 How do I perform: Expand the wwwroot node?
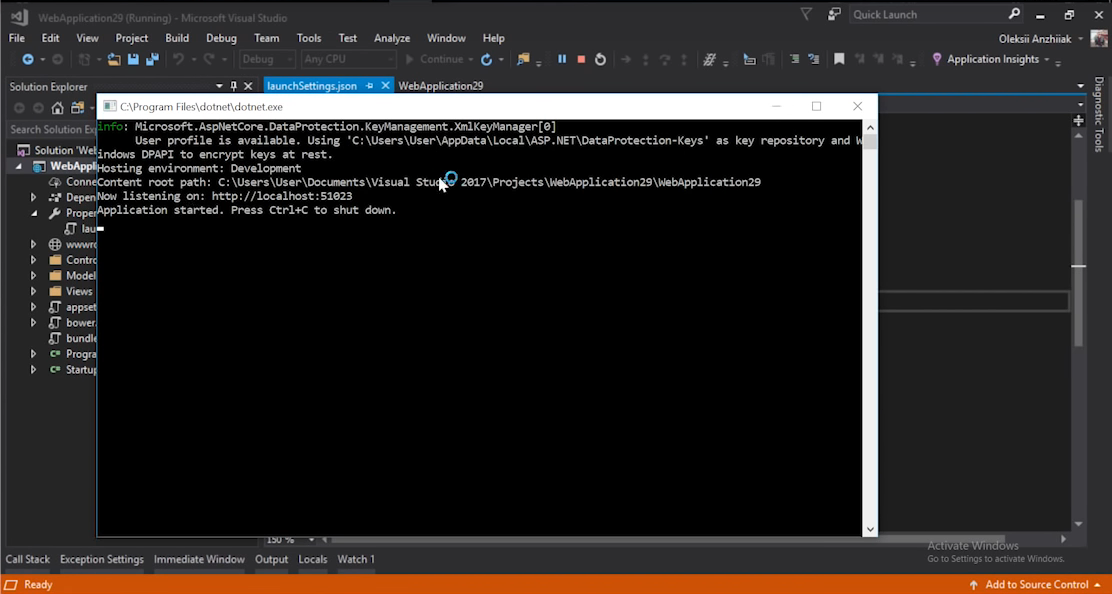33,245
